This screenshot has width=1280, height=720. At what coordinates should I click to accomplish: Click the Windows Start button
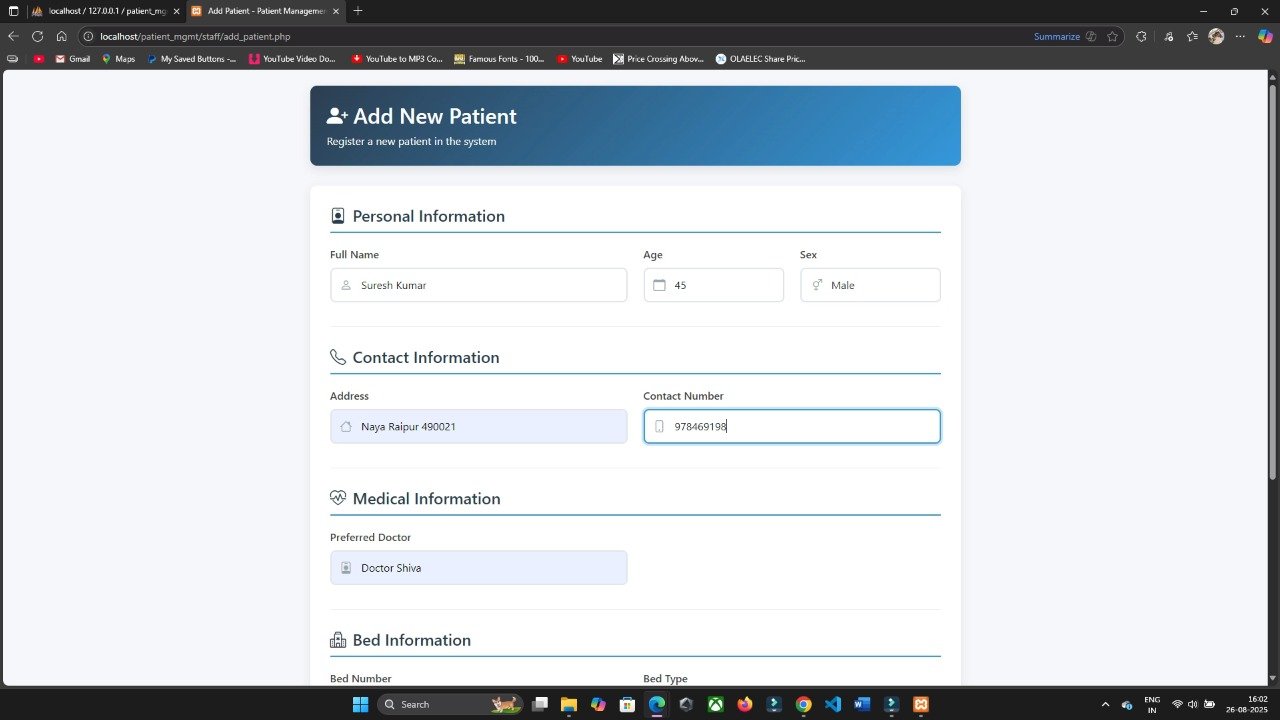pyautogui.click(x=360, y=704)
